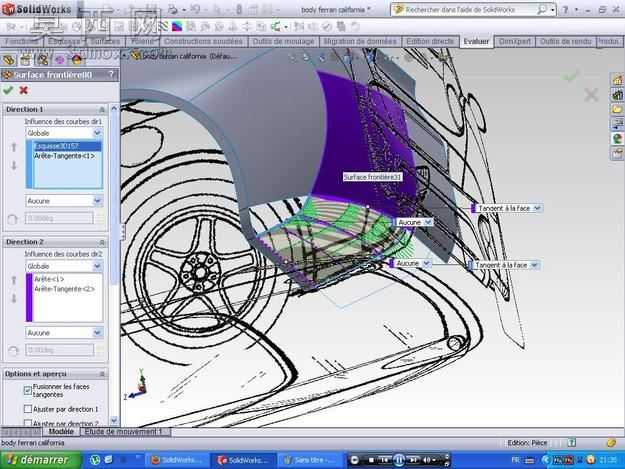Image resolution: width=625 pixels, height=469 pixels.
Task: Click the print icon in top toolbar
Action: [173, 10]
